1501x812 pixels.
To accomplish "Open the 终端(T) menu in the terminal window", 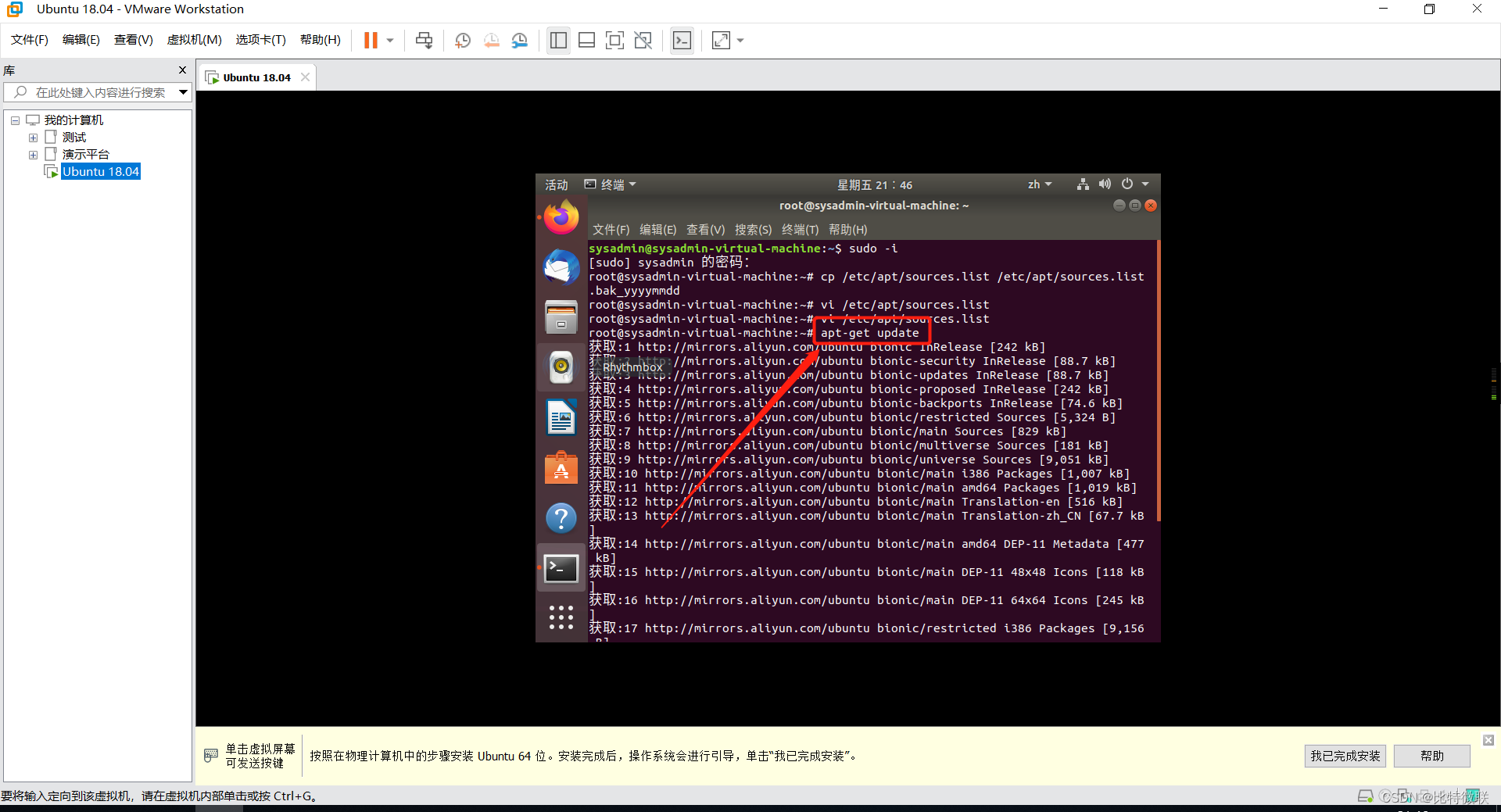I will (x=799, y=229).
